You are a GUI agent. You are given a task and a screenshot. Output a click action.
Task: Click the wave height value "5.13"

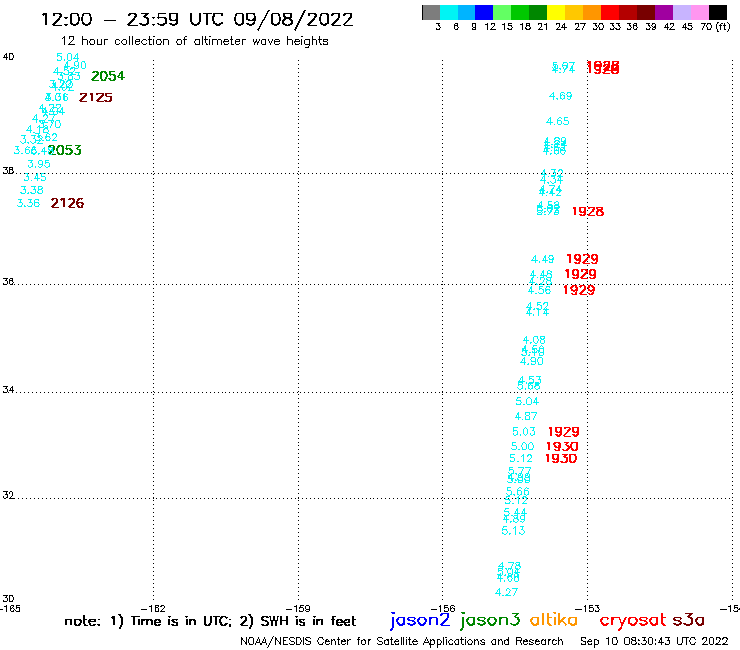point(513,531)
